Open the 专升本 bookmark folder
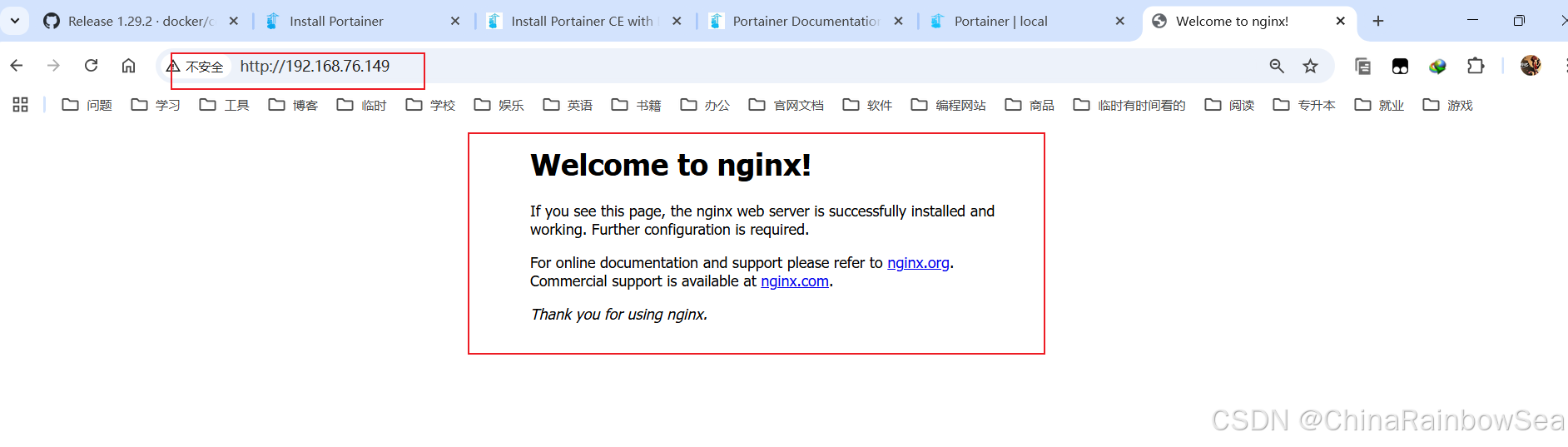Screen dimensions: 1568x447 [1305, 105]
